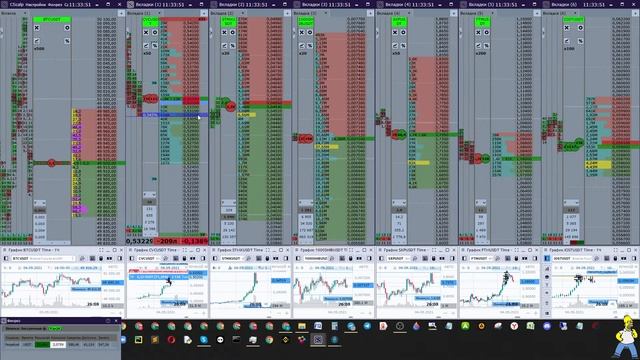Screen dimensions: 640x360
Task: Click the X cancel icon in BTCUSDT order book
Action: click(37, 28)
